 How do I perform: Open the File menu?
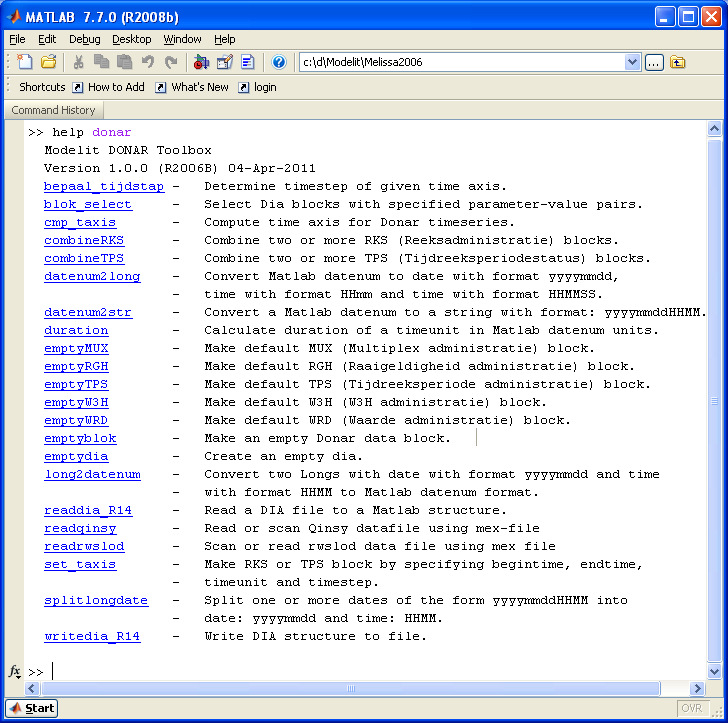tap(17, 39)
